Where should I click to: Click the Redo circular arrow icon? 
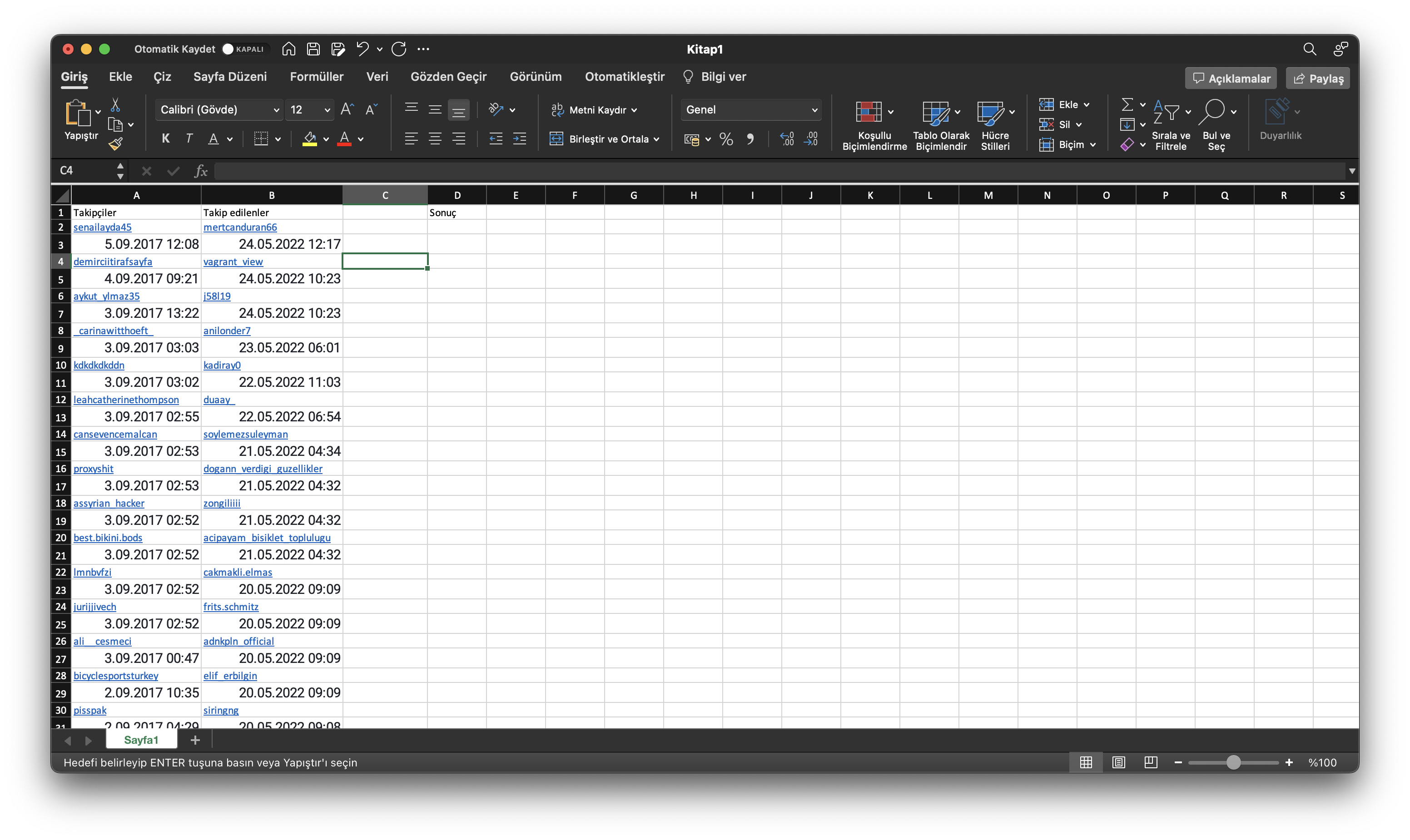[x=399, y=49]
